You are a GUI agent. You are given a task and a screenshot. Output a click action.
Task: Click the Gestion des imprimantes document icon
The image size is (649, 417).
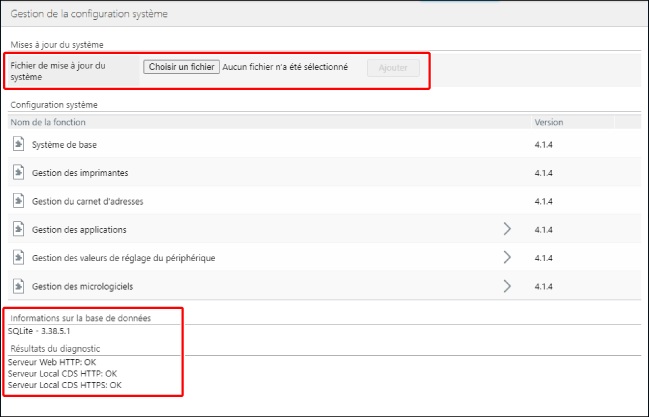(18, 173)
